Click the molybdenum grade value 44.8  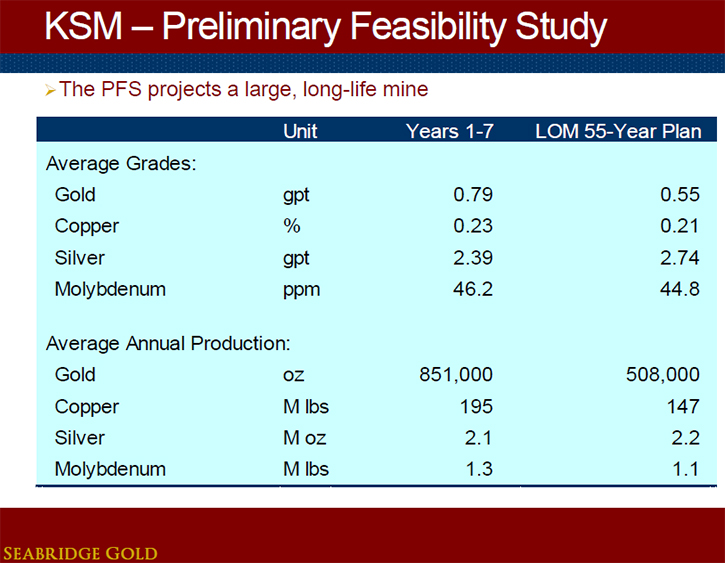(680, 289)
